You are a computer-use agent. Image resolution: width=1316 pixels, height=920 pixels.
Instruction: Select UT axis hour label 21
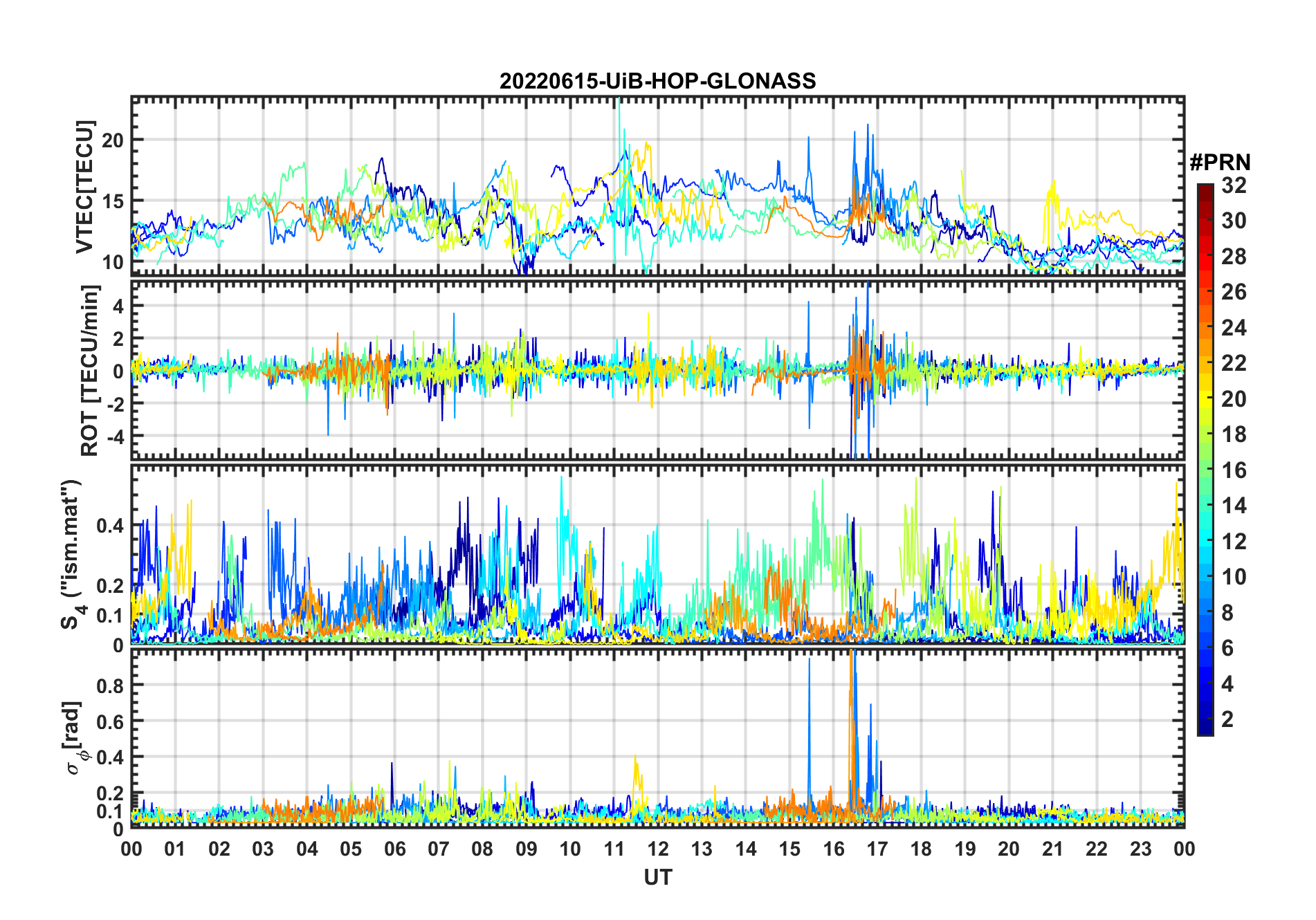[1053, 849]
